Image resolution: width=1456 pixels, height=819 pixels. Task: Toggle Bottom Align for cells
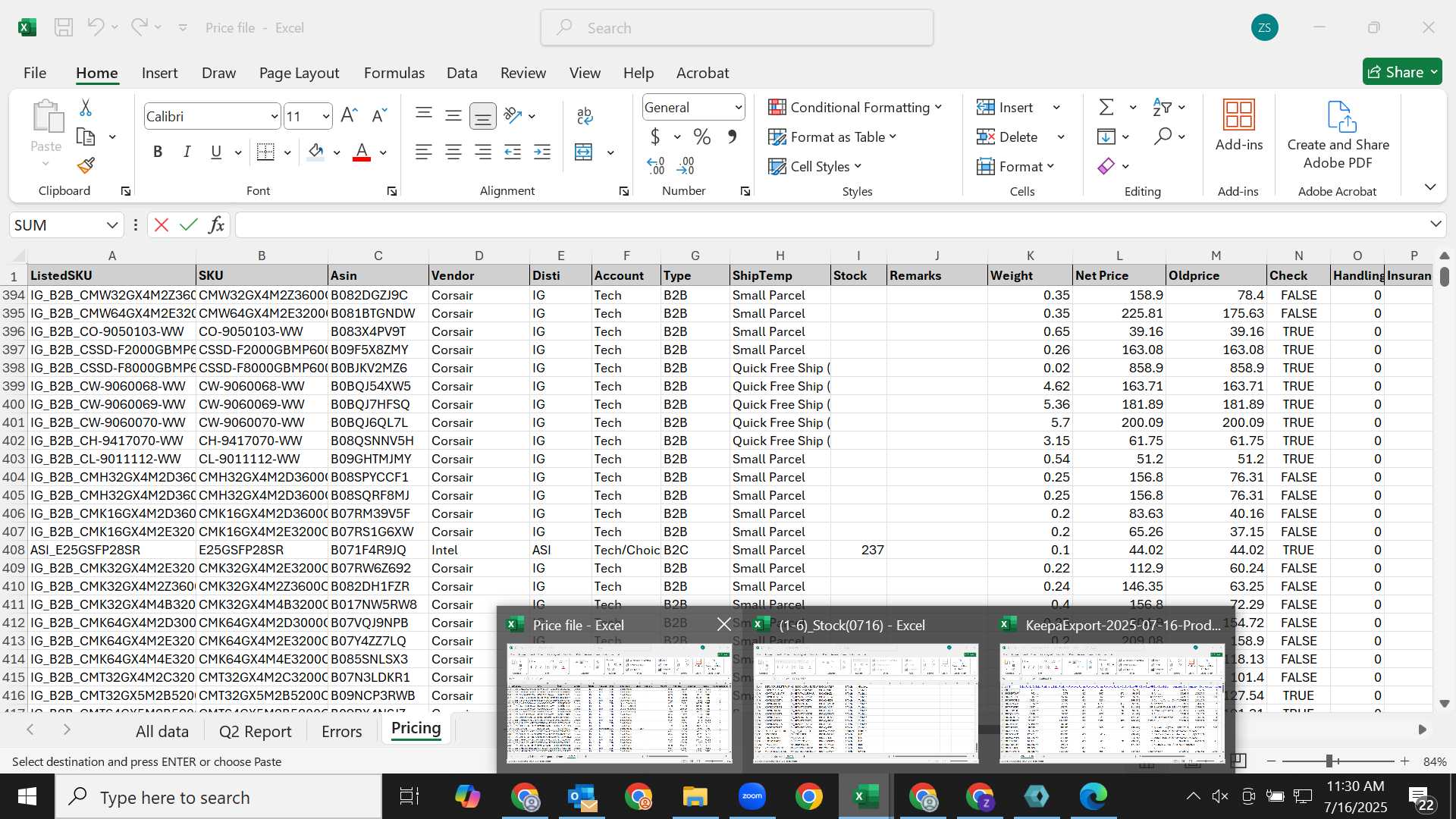[483, 115]
